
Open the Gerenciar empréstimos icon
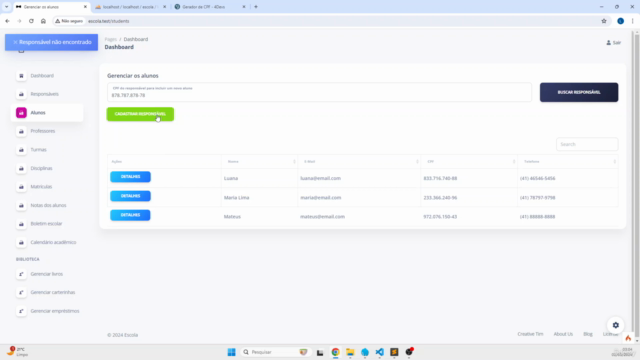point(21,311)
